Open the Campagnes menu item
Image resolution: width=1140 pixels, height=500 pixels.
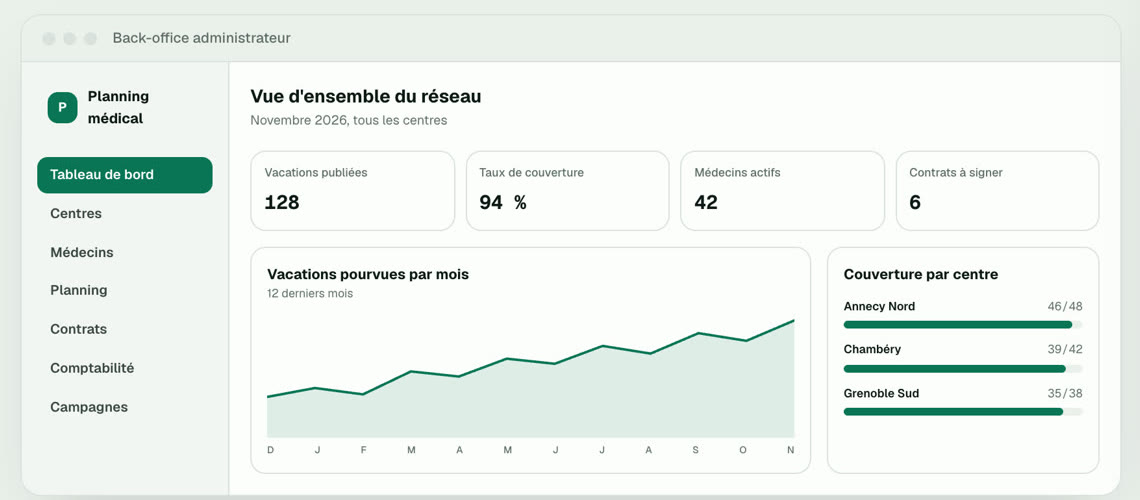[89, 407]
